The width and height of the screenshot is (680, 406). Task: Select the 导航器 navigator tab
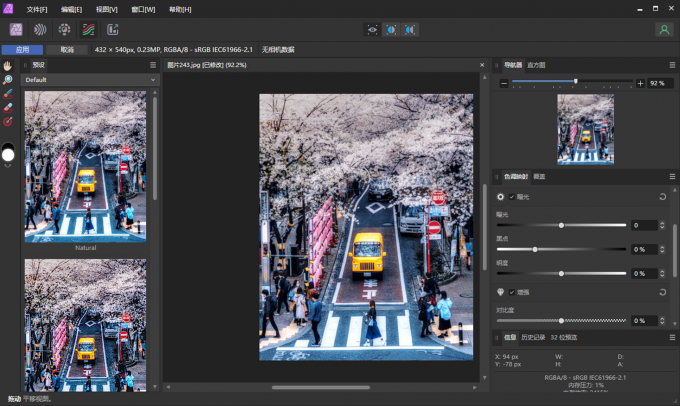coord(513,65)
